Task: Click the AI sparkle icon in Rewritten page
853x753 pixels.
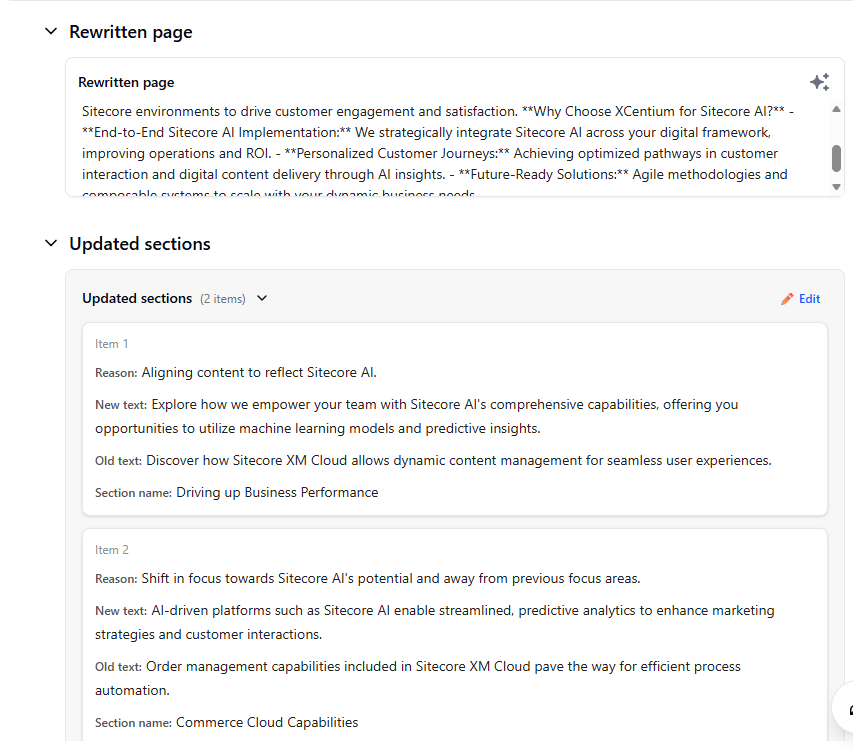Action: coord(819,82)
